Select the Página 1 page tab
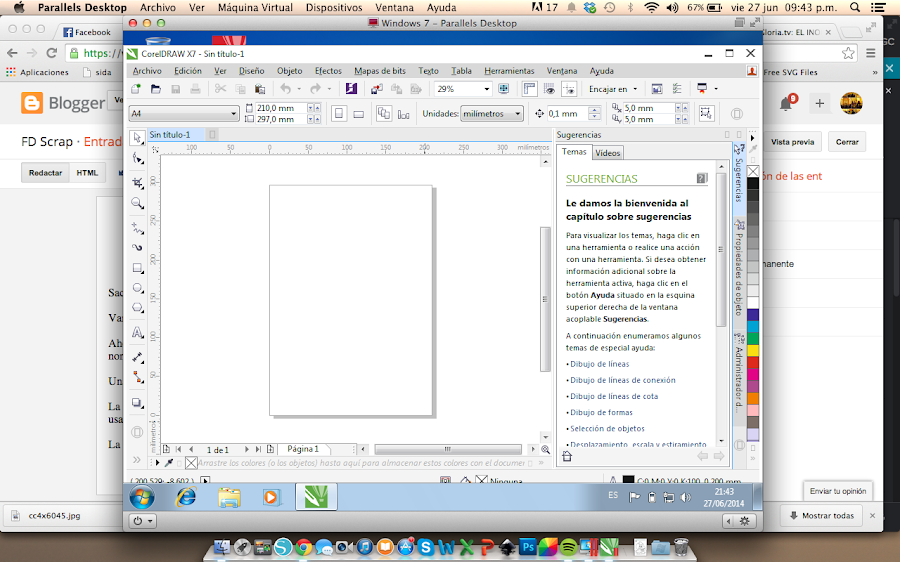This screenshot has width=900, height=562. tap(302, 449)
